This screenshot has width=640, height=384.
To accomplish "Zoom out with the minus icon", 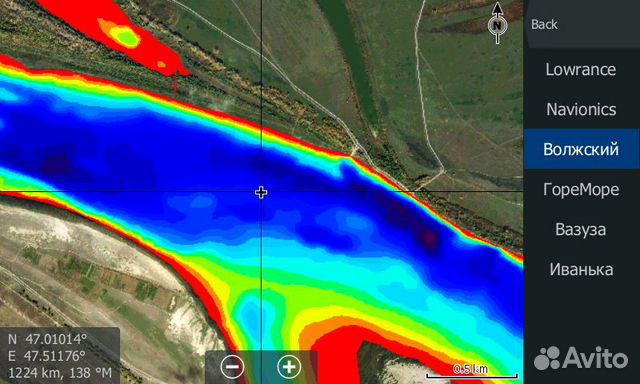I will pyautogui.click(x=233, y=366).
